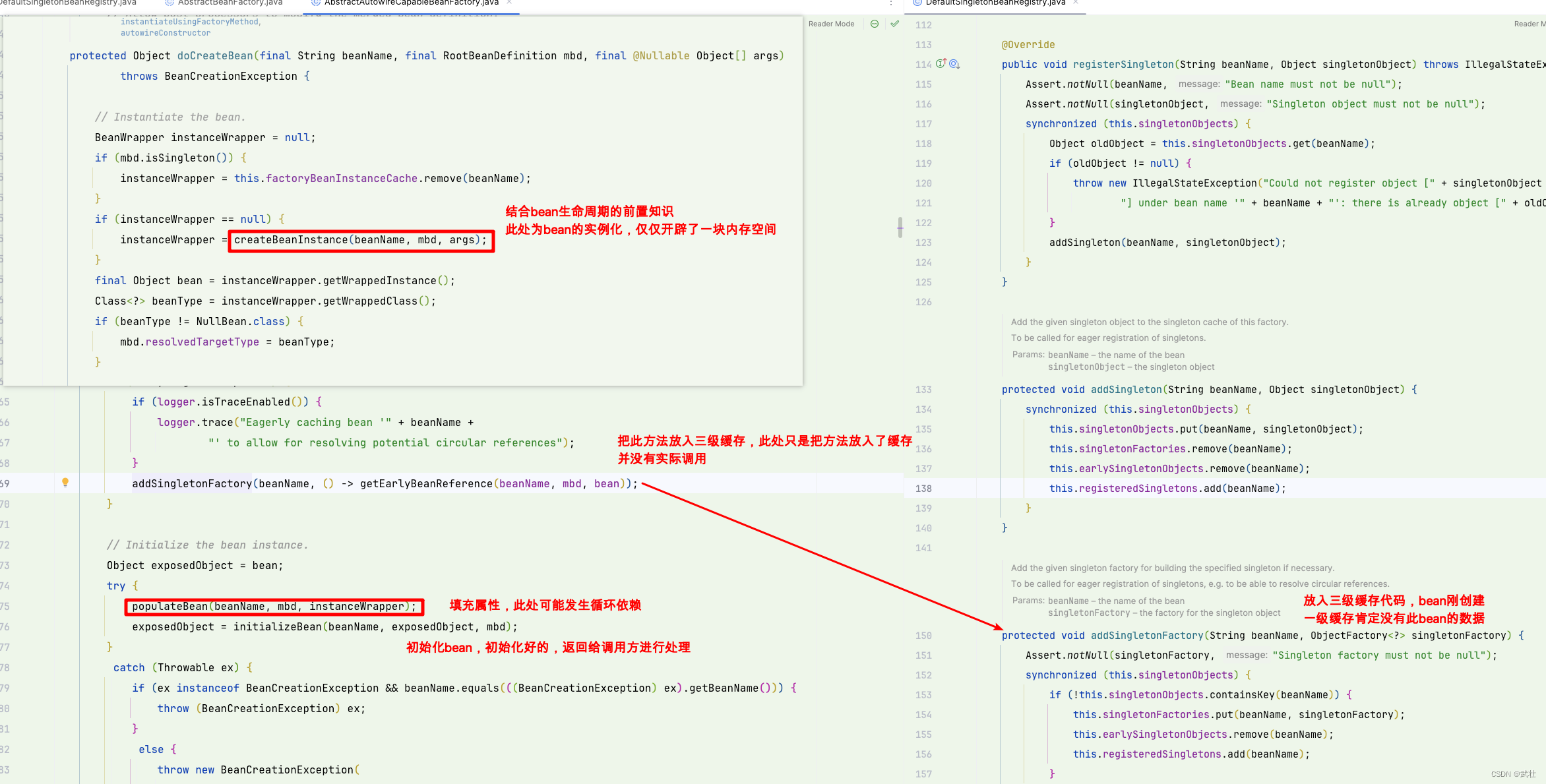Click the initializeBean method call
Screen dimensions: 1546x784
(x=278, y=627)
